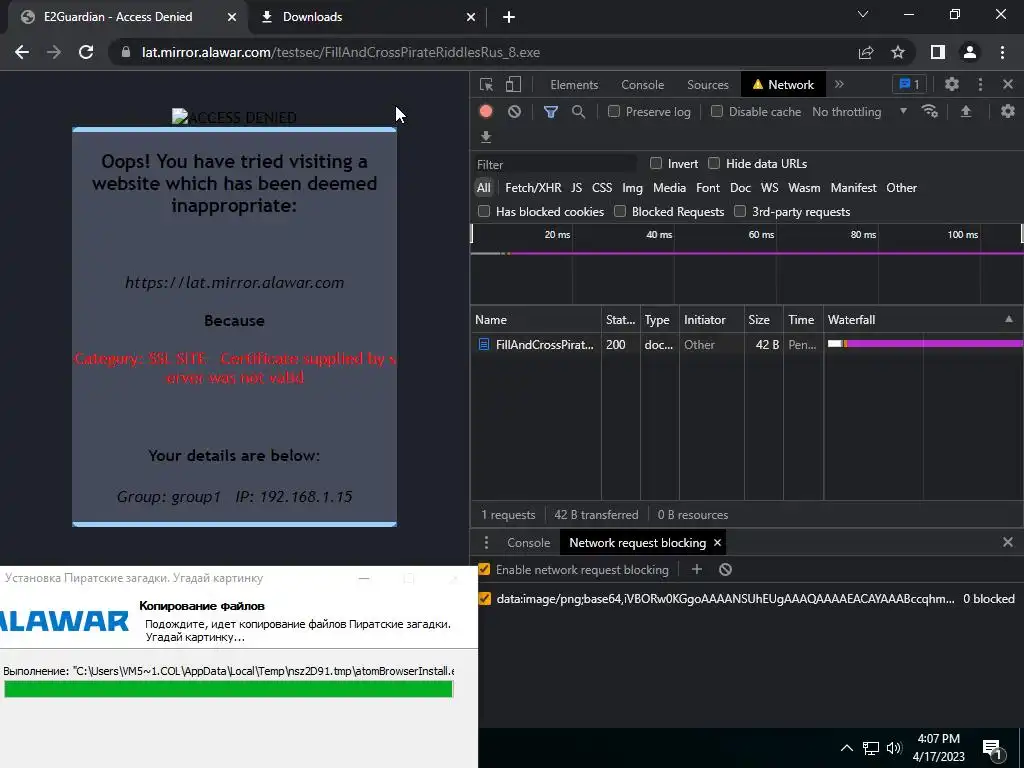
Task: Open network panel settings gear
Action: [1008, 112]
